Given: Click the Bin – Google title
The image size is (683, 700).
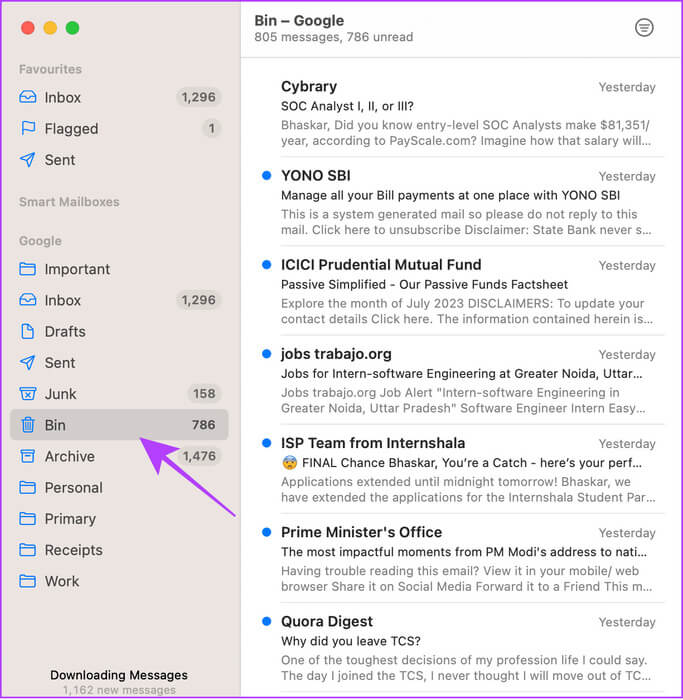Looking at the screenshot, I should click(299, 21).
